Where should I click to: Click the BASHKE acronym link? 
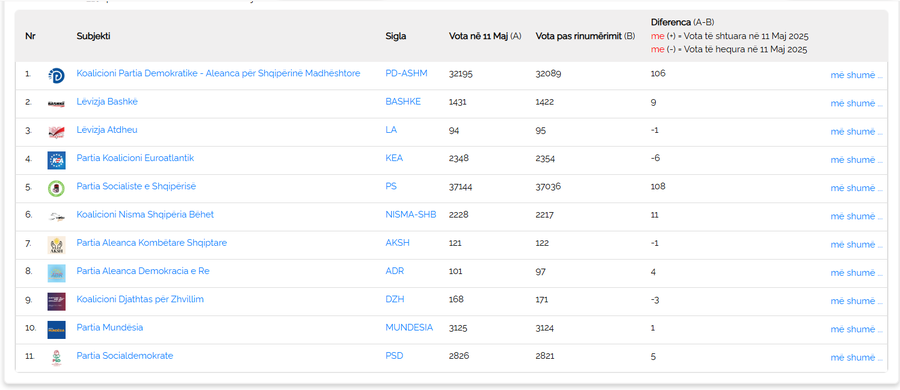click(403, 102)
